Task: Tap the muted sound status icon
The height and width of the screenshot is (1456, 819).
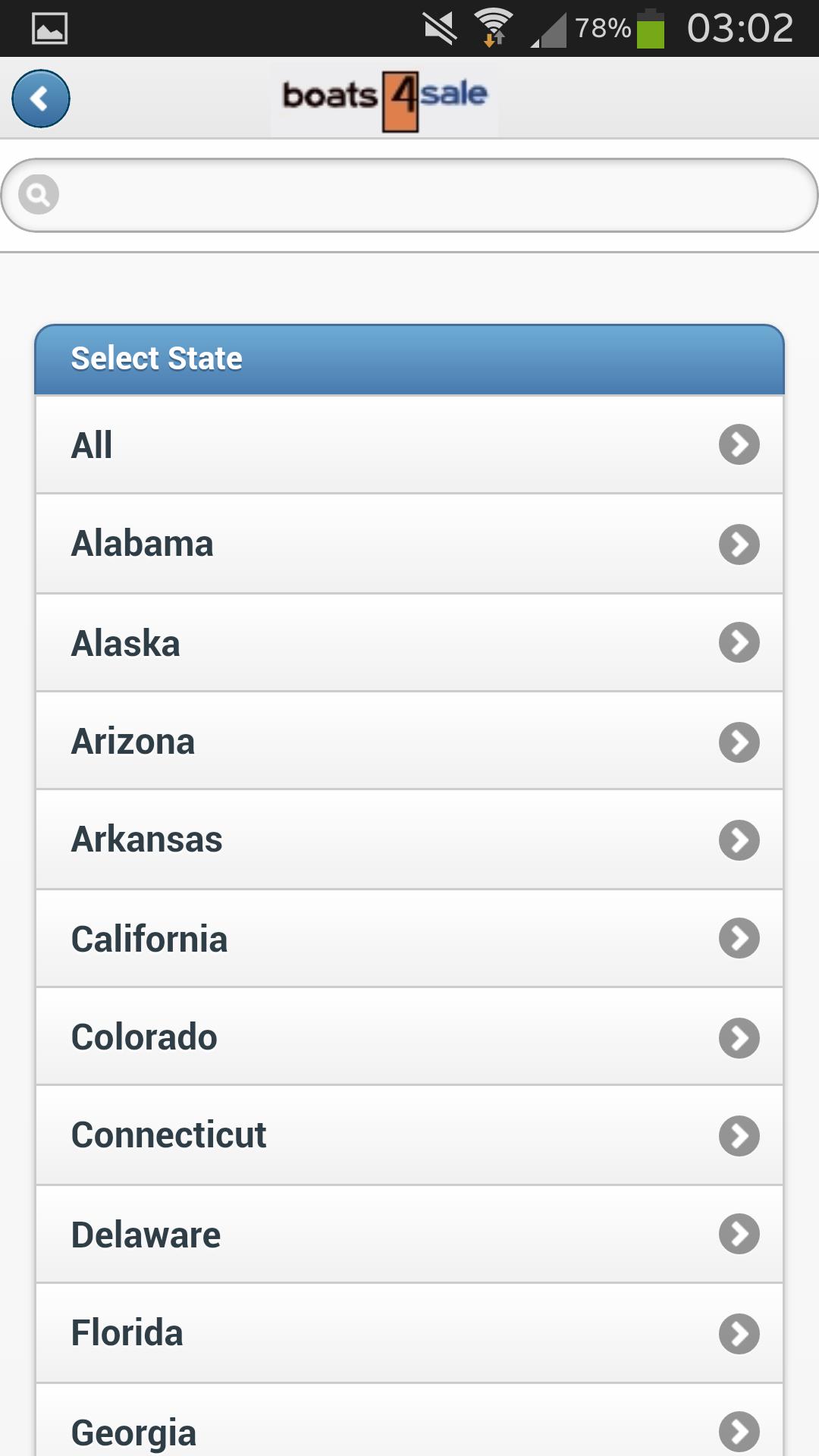Action: point(440,29)
